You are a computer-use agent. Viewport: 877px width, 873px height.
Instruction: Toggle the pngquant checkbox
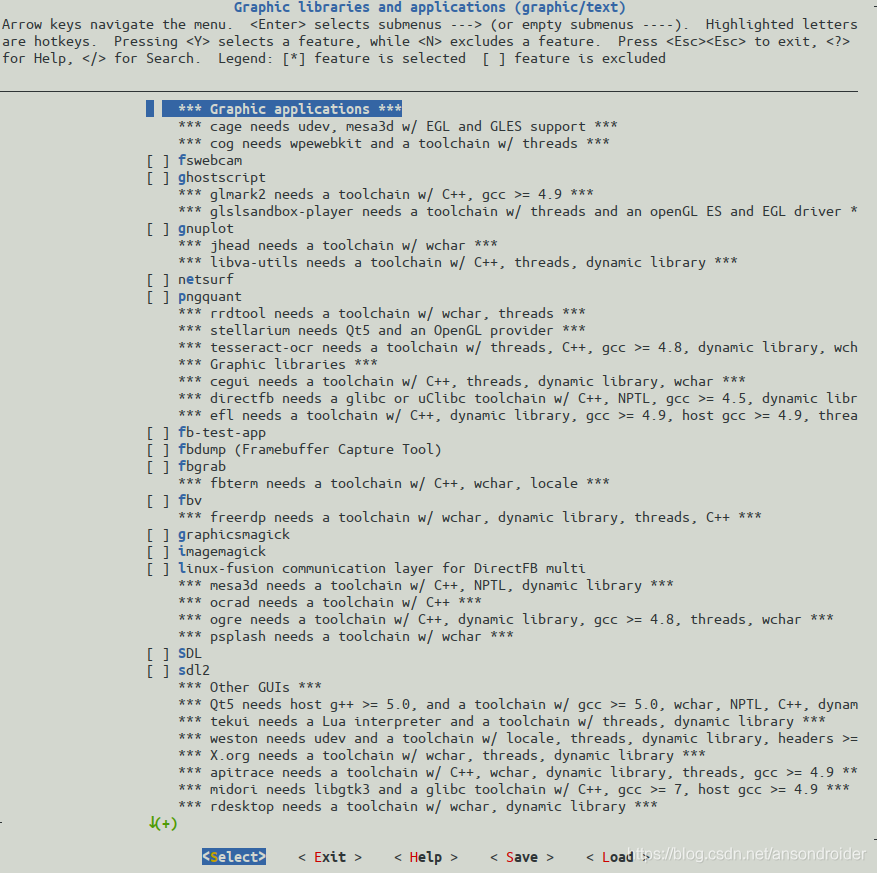click(x=158, y=297)
